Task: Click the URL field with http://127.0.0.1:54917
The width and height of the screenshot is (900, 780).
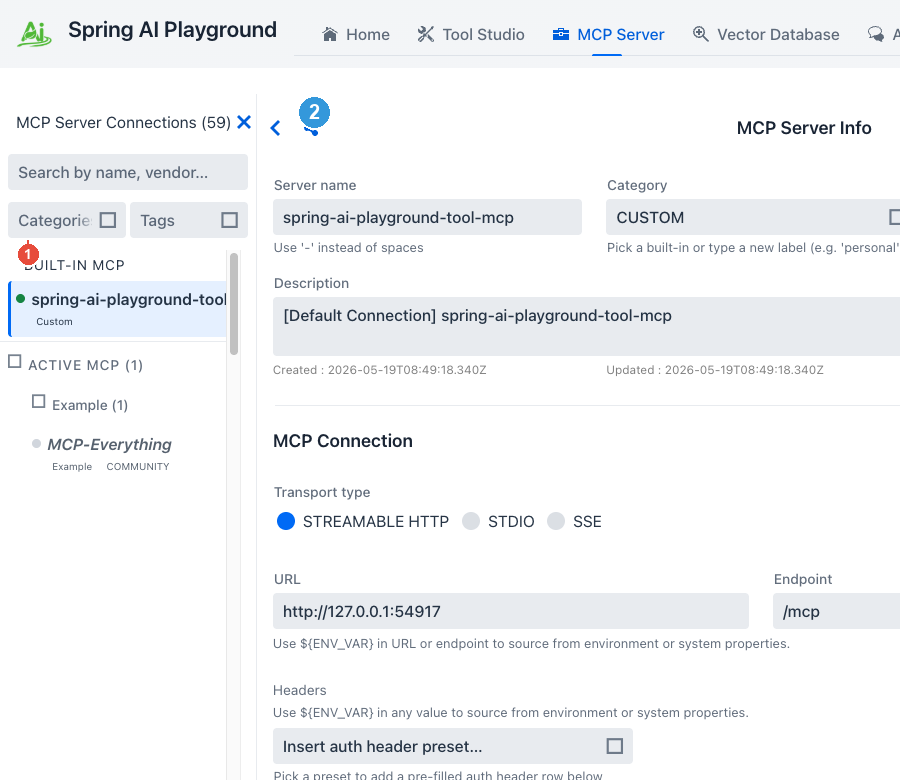Action: (511, 611)
